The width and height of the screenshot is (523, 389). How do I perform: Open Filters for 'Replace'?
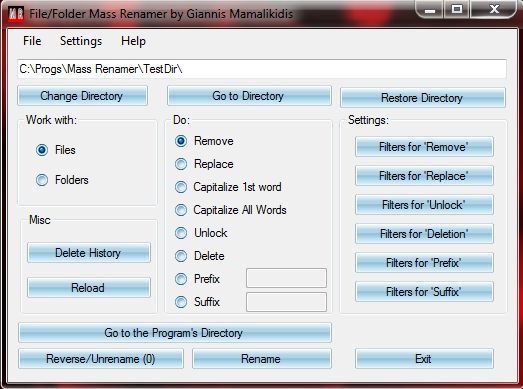(424, 176)
